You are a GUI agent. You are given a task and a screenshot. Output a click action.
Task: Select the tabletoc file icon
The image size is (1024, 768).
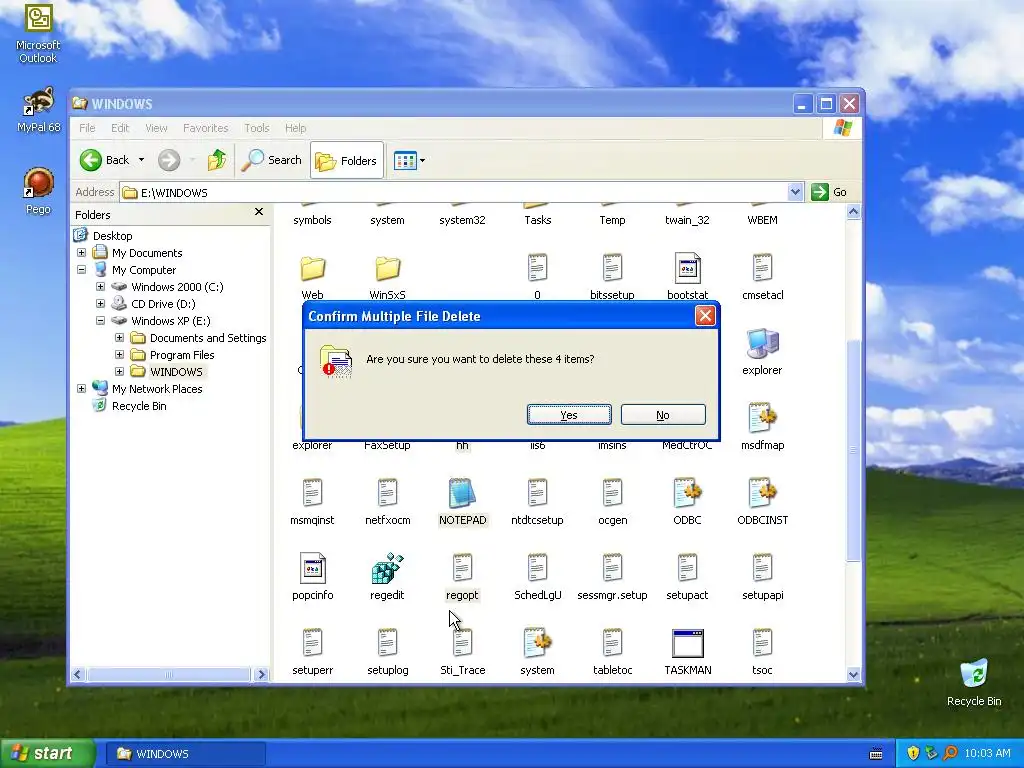click(x=613, y=643)
